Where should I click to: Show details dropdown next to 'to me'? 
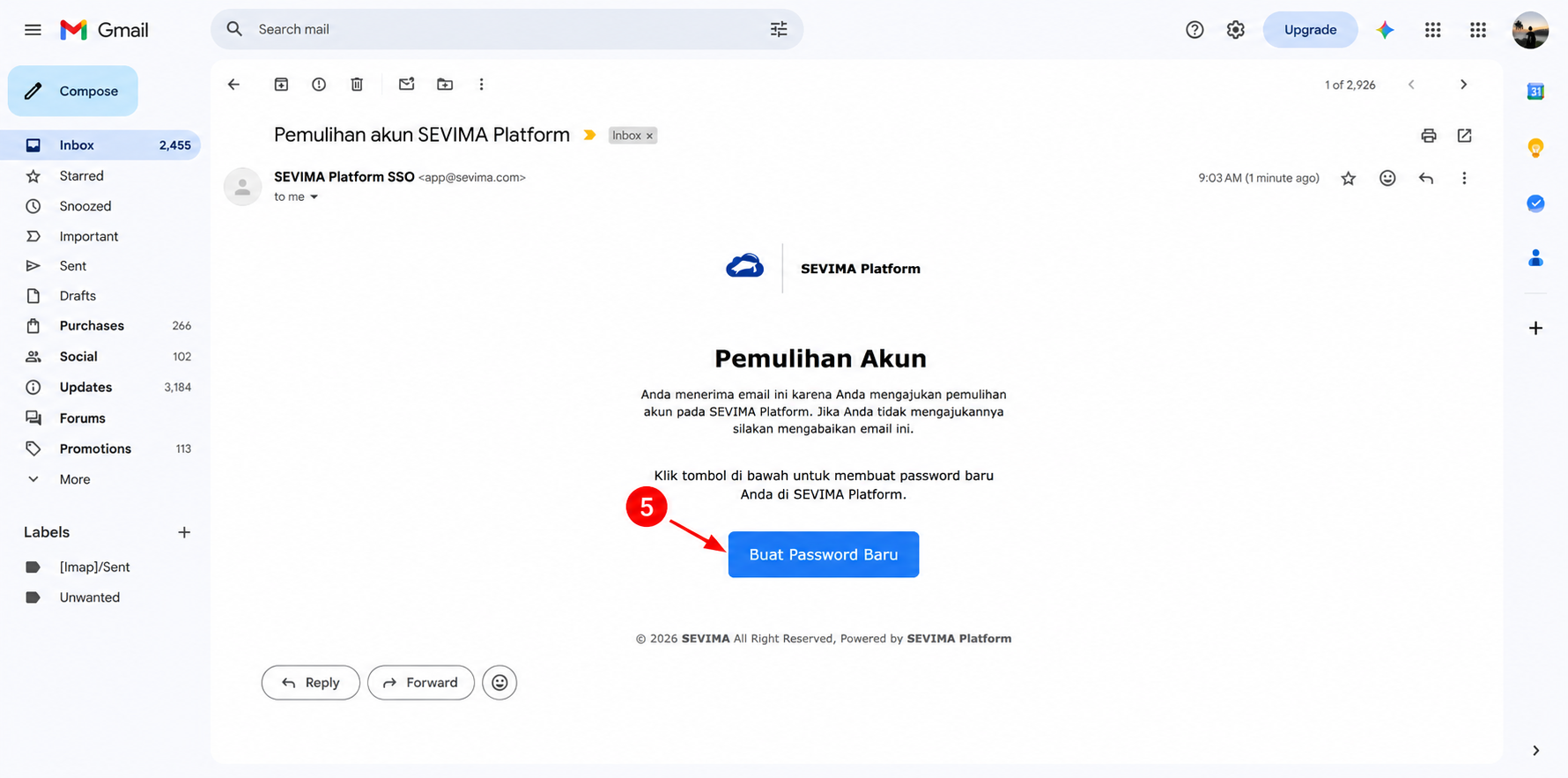pos(314,196)
